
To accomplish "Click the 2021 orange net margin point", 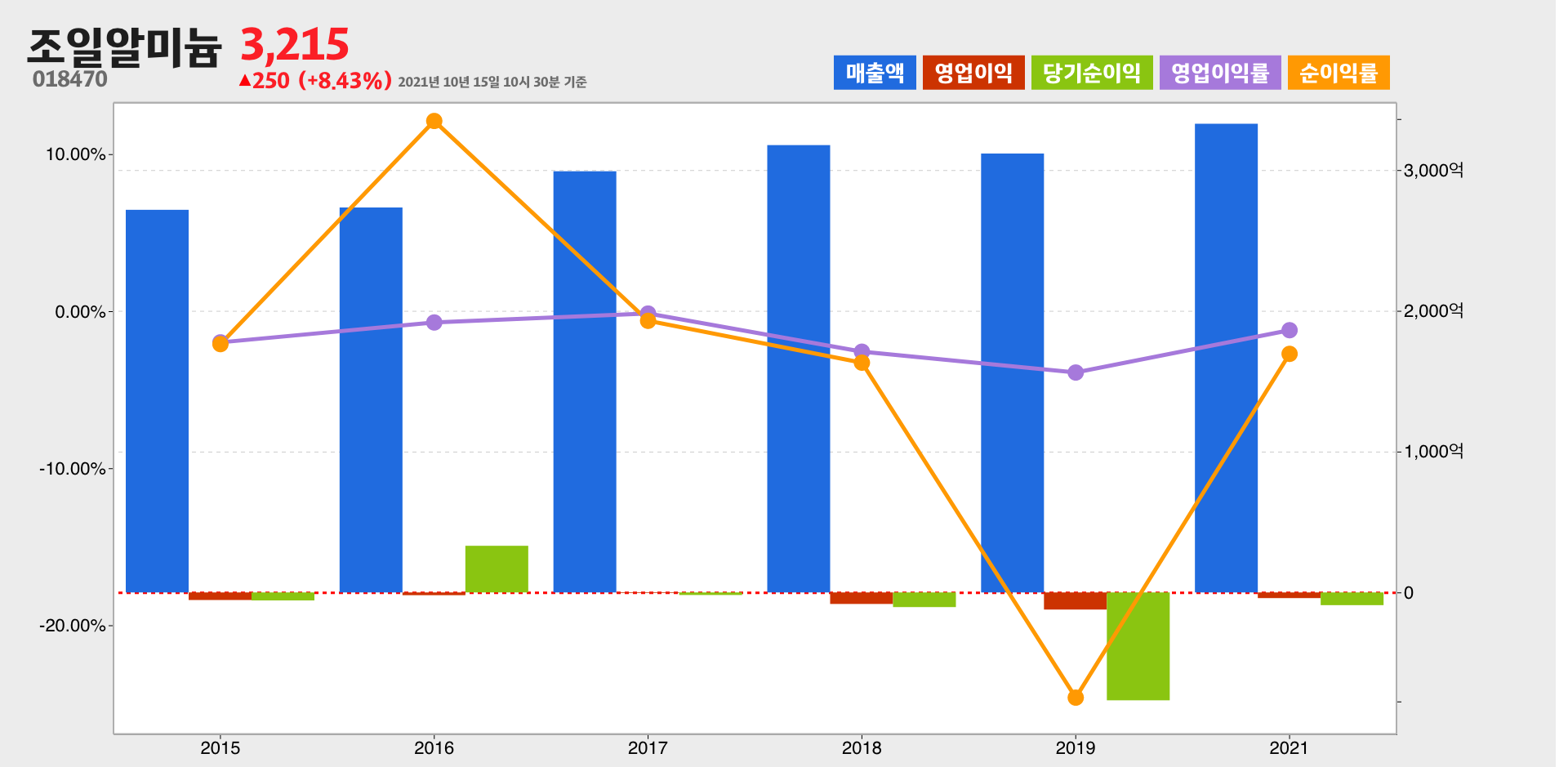I will 1290,354.
